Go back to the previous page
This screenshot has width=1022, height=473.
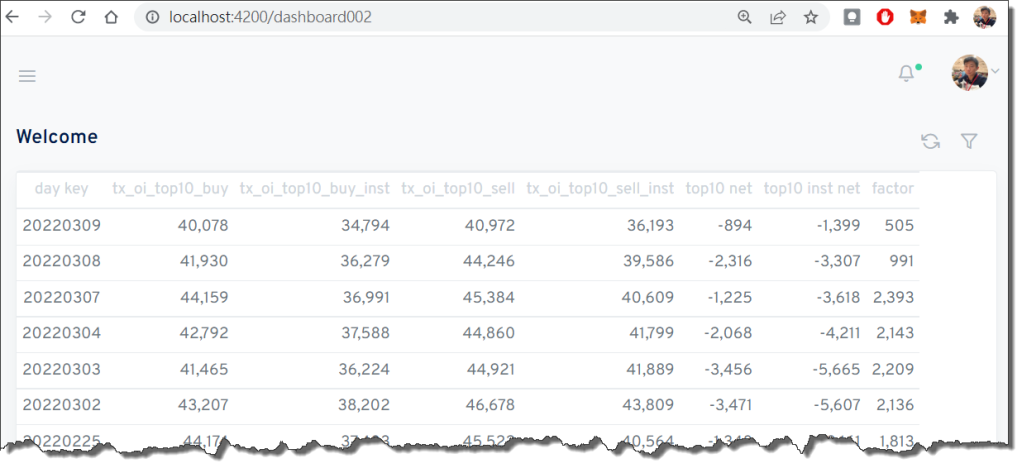pos(13,17)
